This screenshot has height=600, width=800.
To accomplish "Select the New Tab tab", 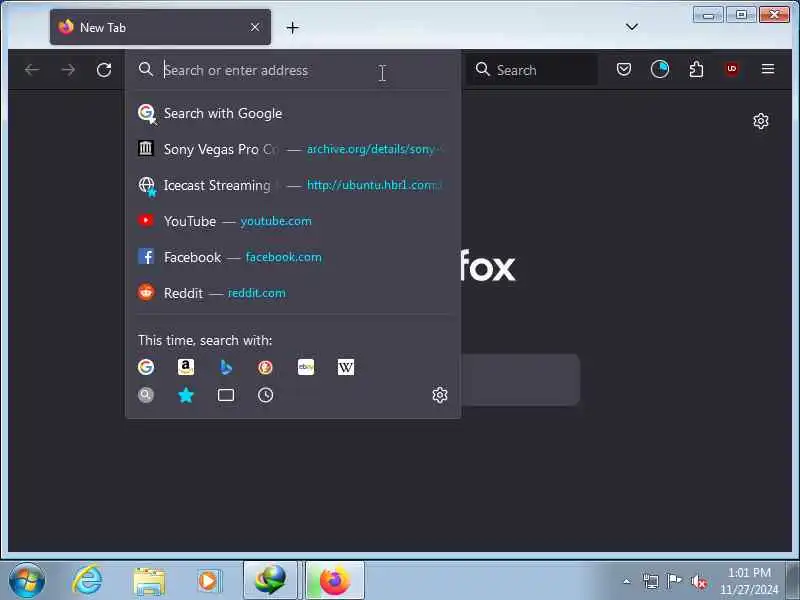I will pyautogui.click(x=160, y=27).
